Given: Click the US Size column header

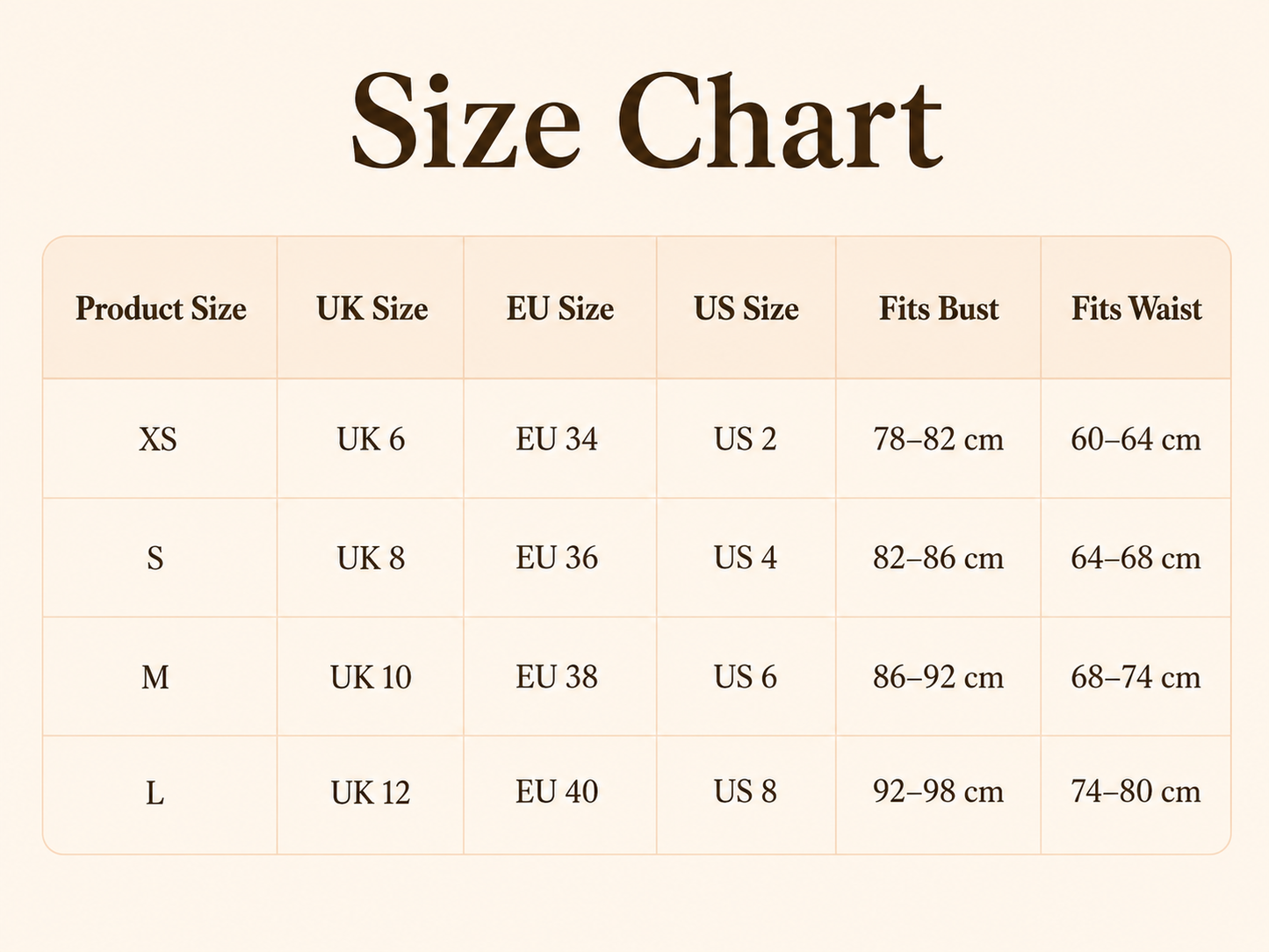Looking at the screenshot, I should click(x=746, y=308).
